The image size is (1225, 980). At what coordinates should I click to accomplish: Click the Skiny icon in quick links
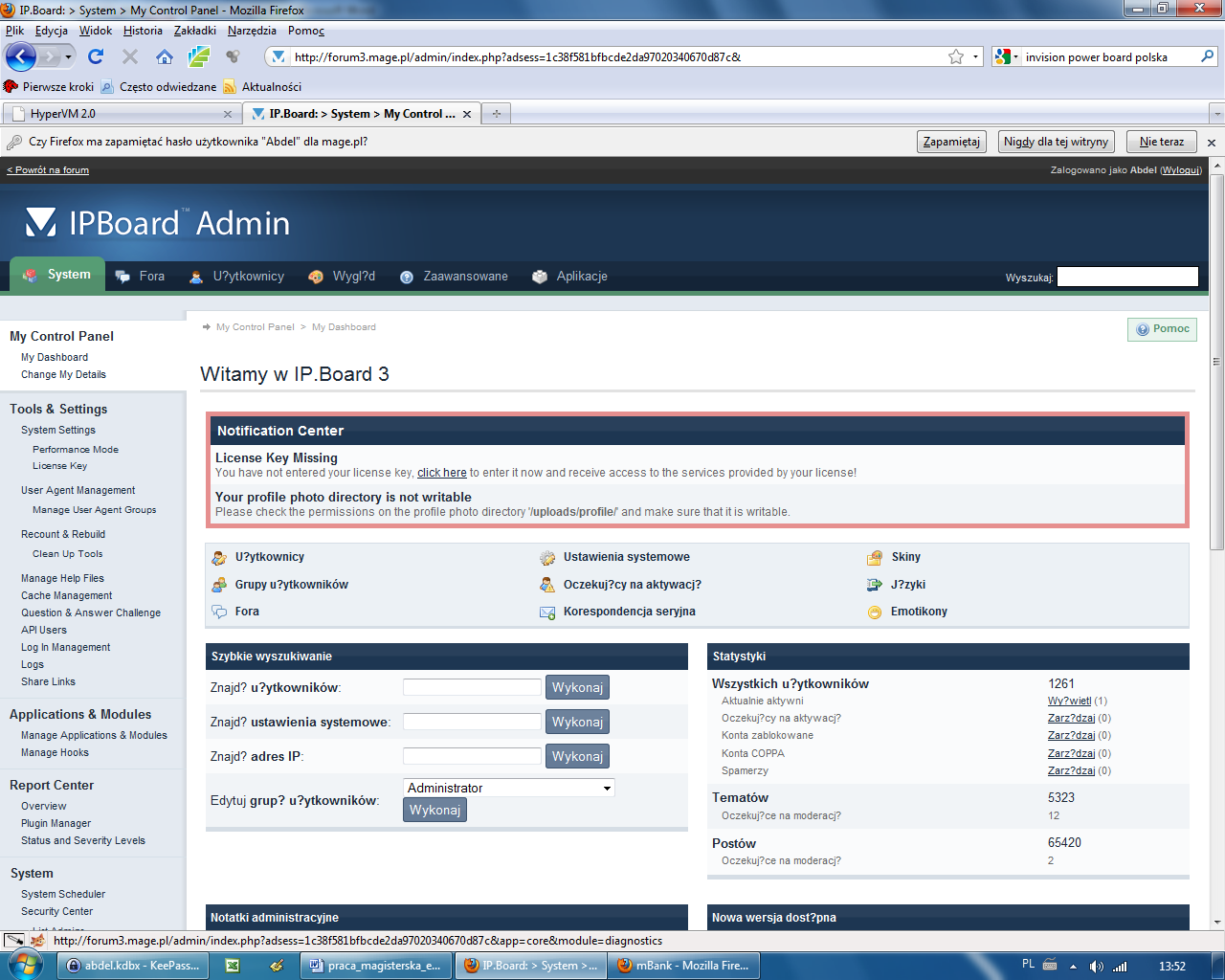tap(875, 558)
